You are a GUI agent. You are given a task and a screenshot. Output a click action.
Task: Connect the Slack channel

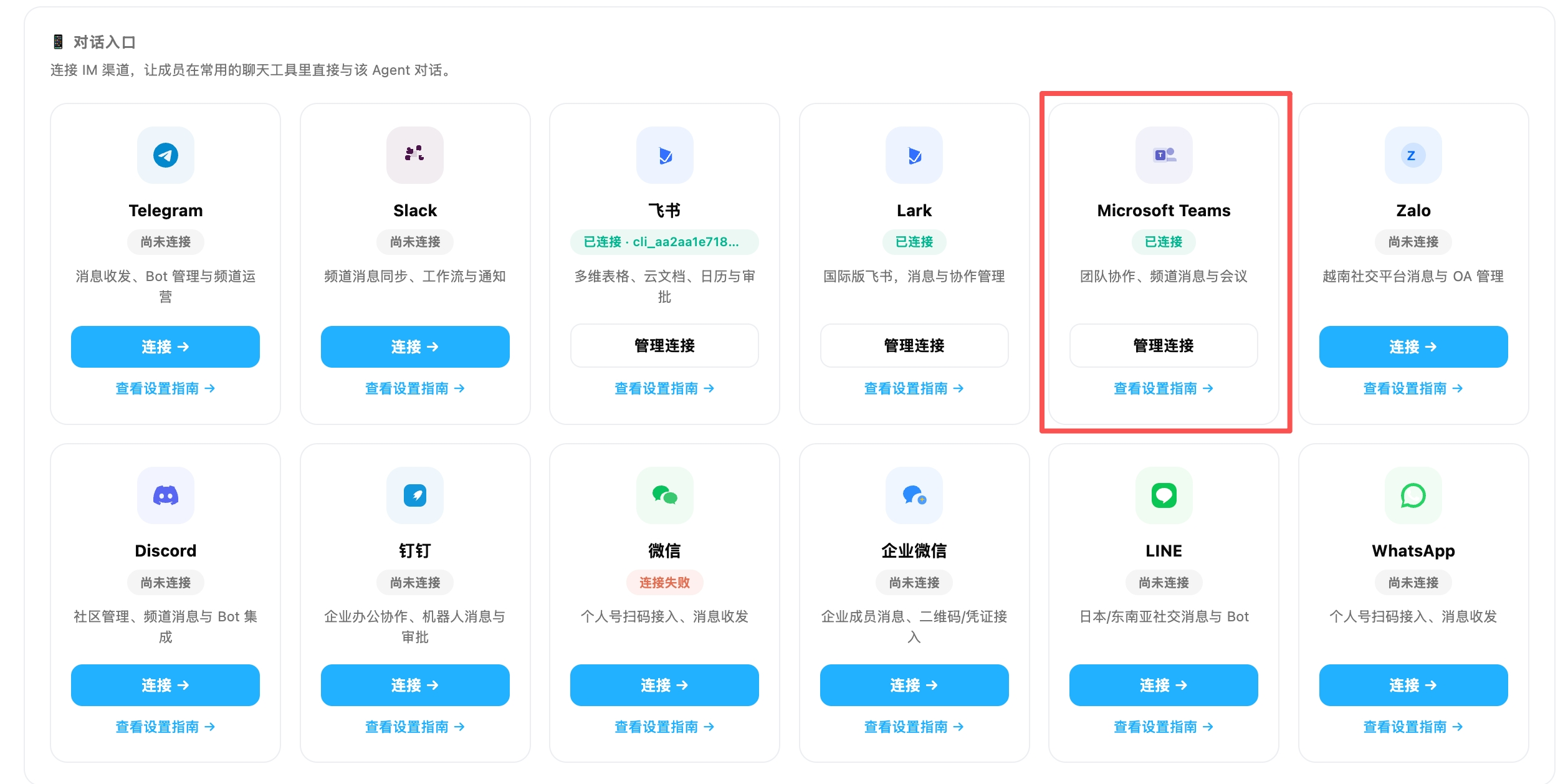(x=415, y=347)
